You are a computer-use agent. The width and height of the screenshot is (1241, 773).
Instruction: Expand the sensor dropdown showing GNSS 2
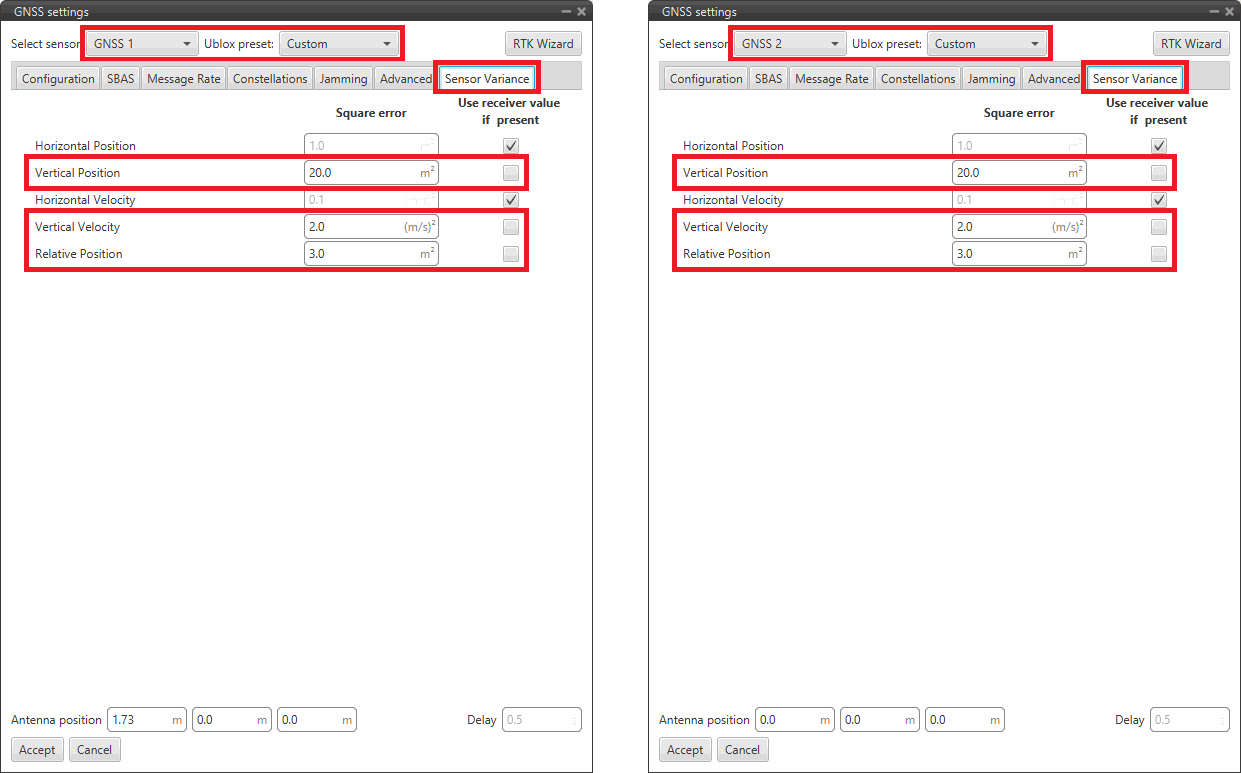(790, 44)
